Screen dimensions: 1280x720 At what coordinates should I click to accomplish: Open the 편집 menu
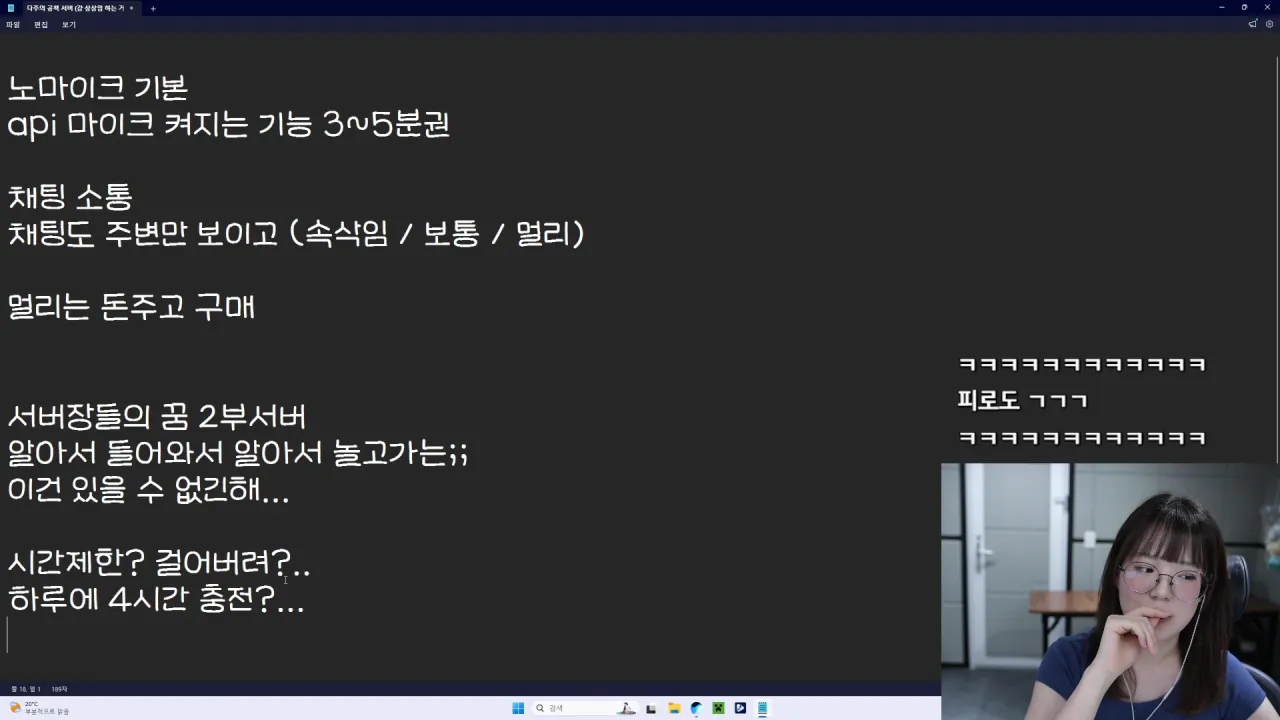[x=41, y=24]
